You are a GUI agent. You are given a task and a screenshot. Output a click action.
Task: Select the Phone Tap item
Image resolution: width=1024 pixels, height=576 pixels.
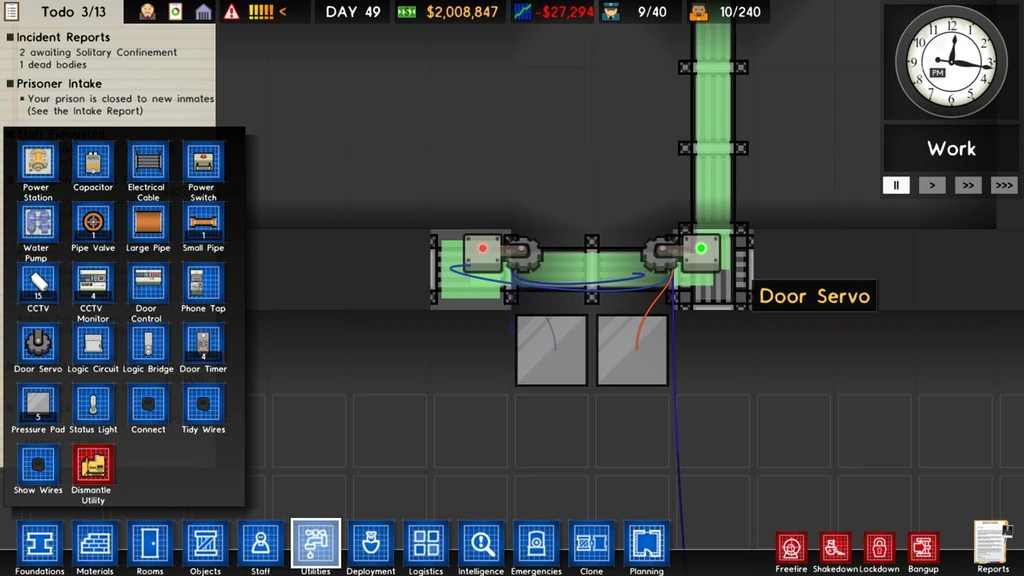[x=202, y=283]
